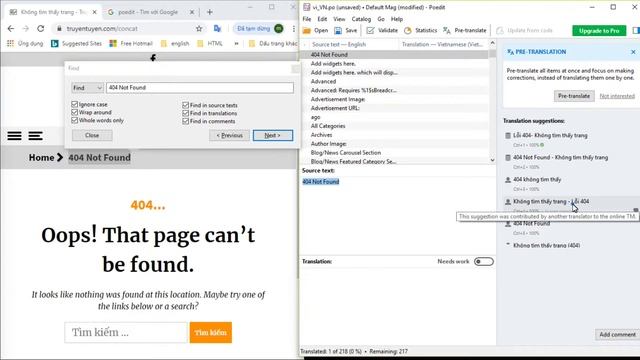Click the list scrollbar down arrow
Image resolution: width=640 pixels, height=360 pixels.
[492, 160]
